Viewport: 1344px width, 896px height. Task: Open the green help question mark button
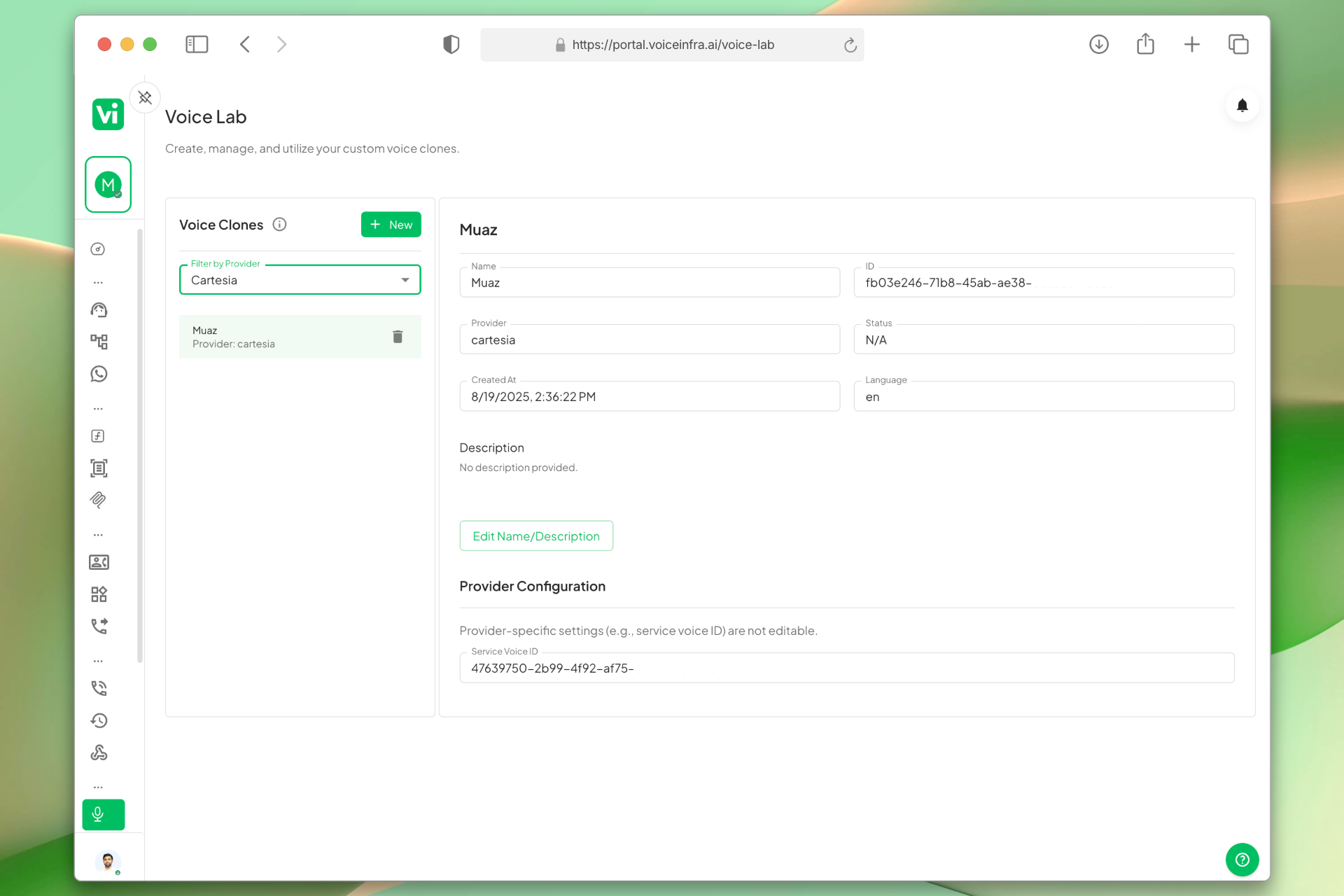coord(1242,860)
